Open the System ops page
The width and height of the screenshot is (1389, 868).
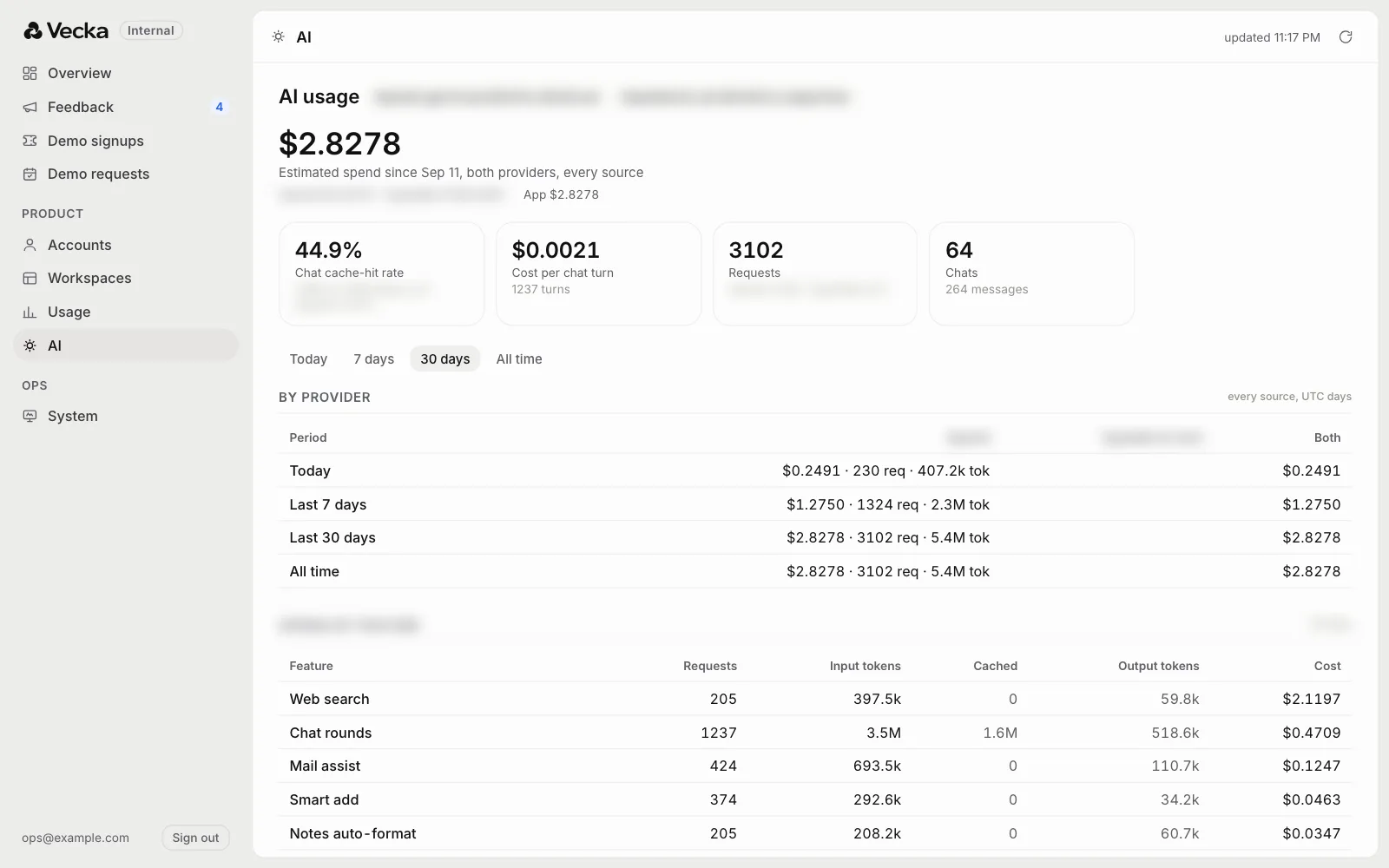click(x=126, y=416)
